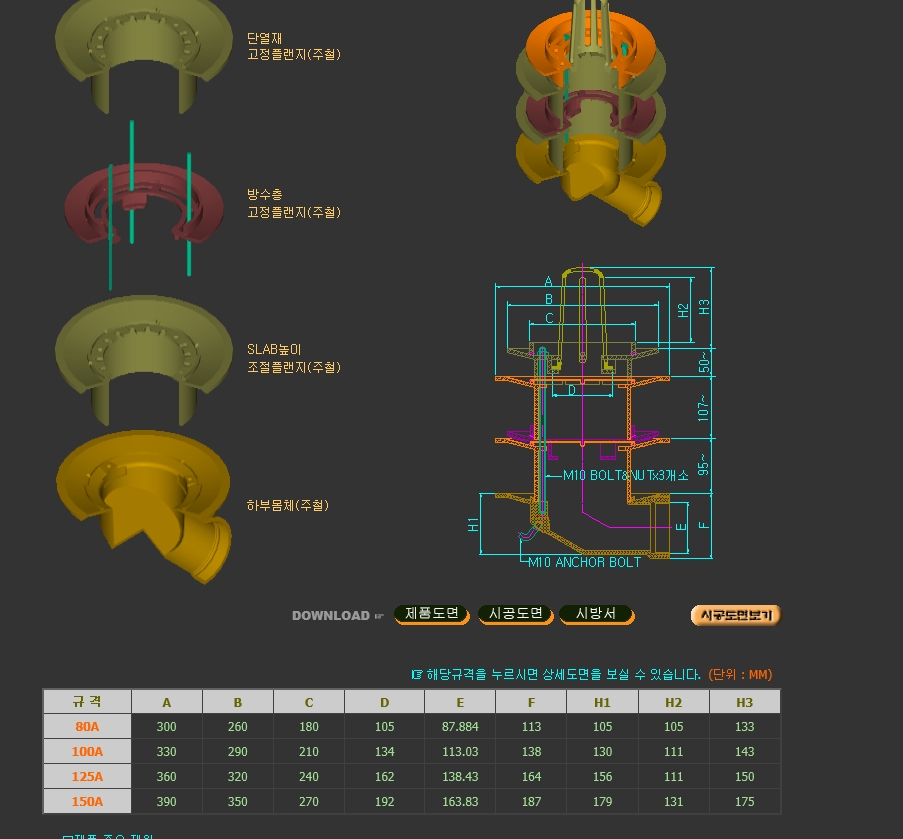Click the 하부몸체(주철) text label
Image resolution: width=903 pixels, height=839 pixels.
click(x=288, y=506)
